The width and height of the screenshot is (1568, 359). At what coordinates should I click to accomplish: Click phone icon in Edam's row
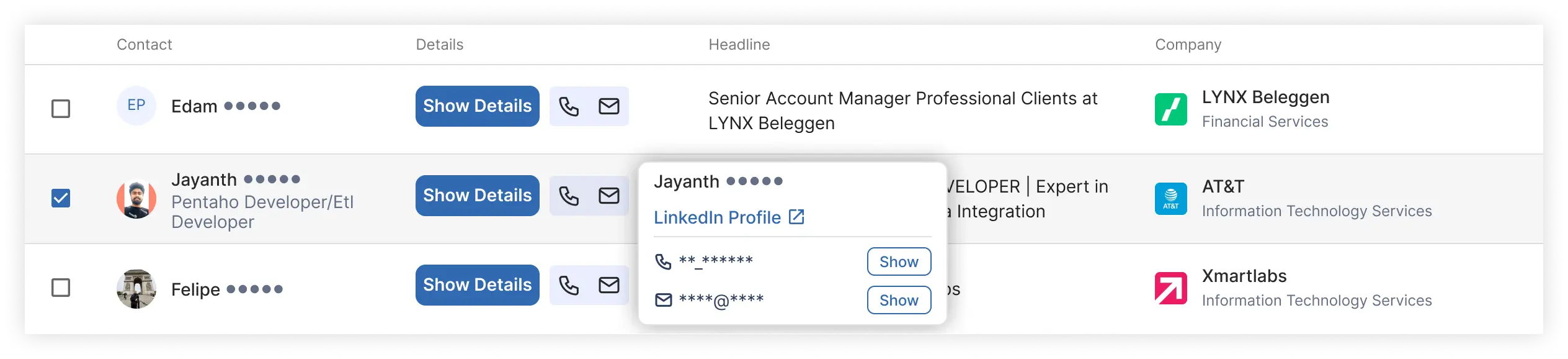(569, 106)
